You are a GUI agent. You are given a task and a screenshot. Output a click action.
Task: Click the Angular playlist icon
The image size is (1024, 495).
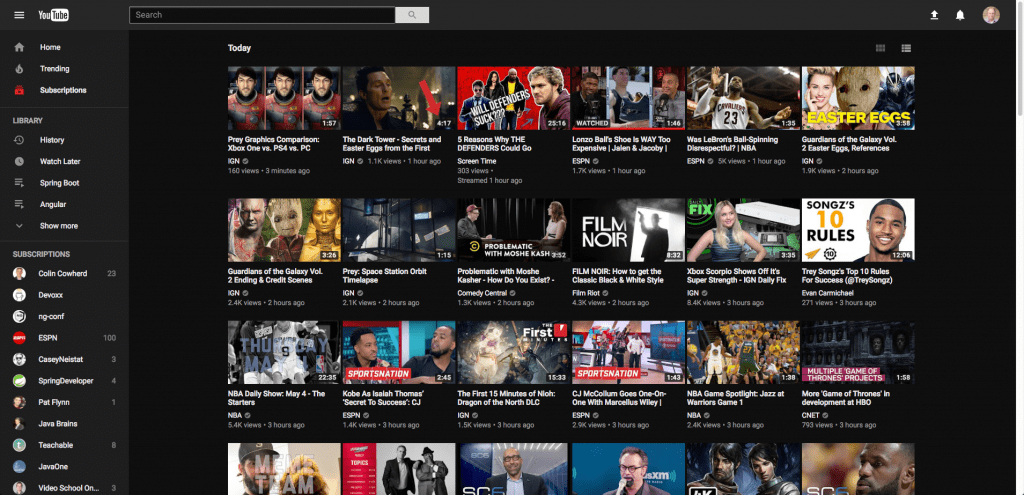pos(19,204)
